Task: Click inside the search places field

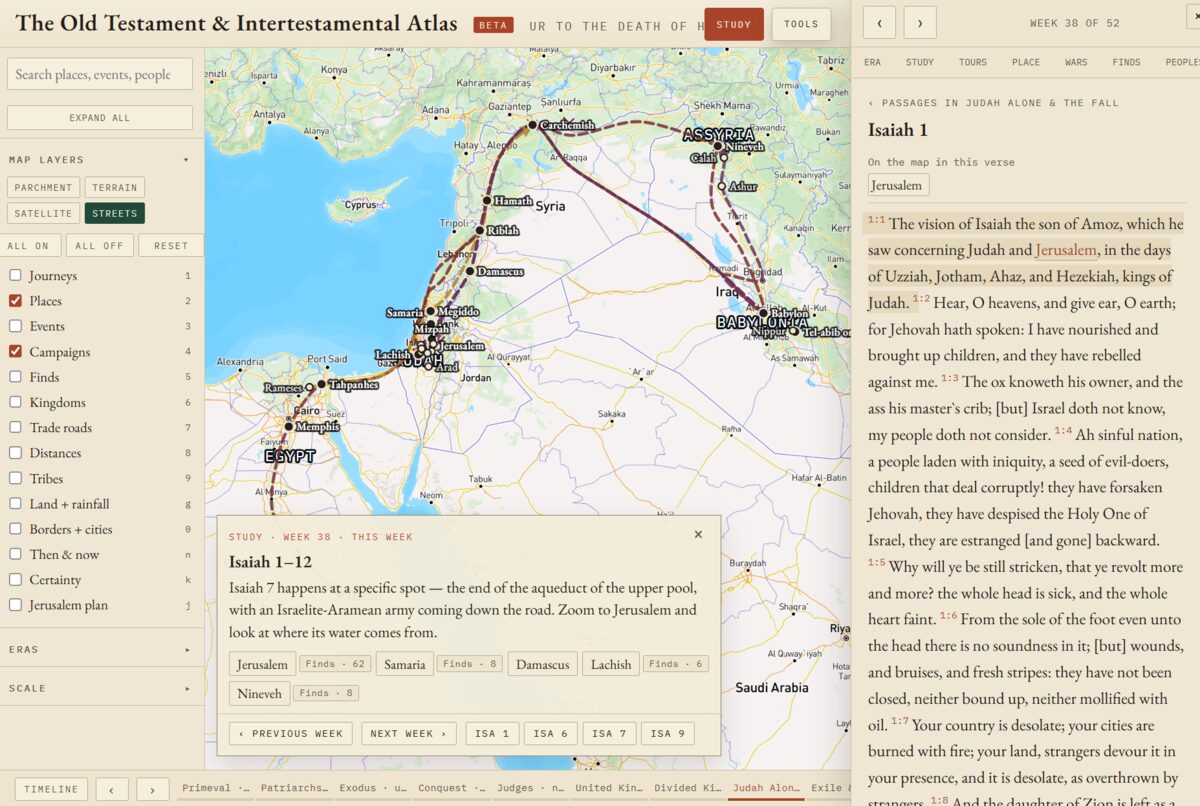Action: (100, 74)
